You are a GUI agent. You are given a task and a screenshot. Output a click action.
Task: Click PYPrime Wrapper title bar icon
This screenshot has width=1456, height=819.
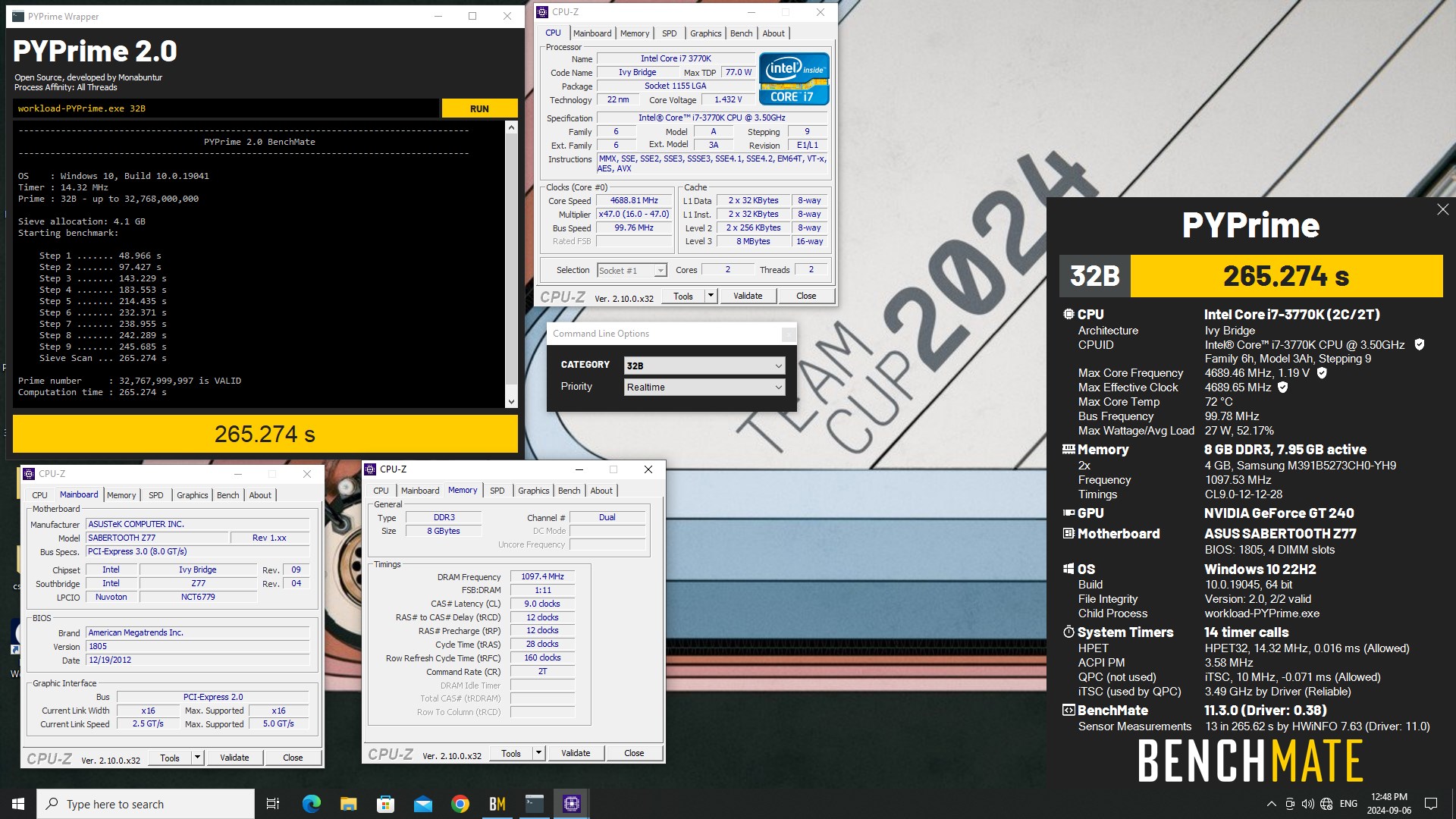(x=18, y=16)
